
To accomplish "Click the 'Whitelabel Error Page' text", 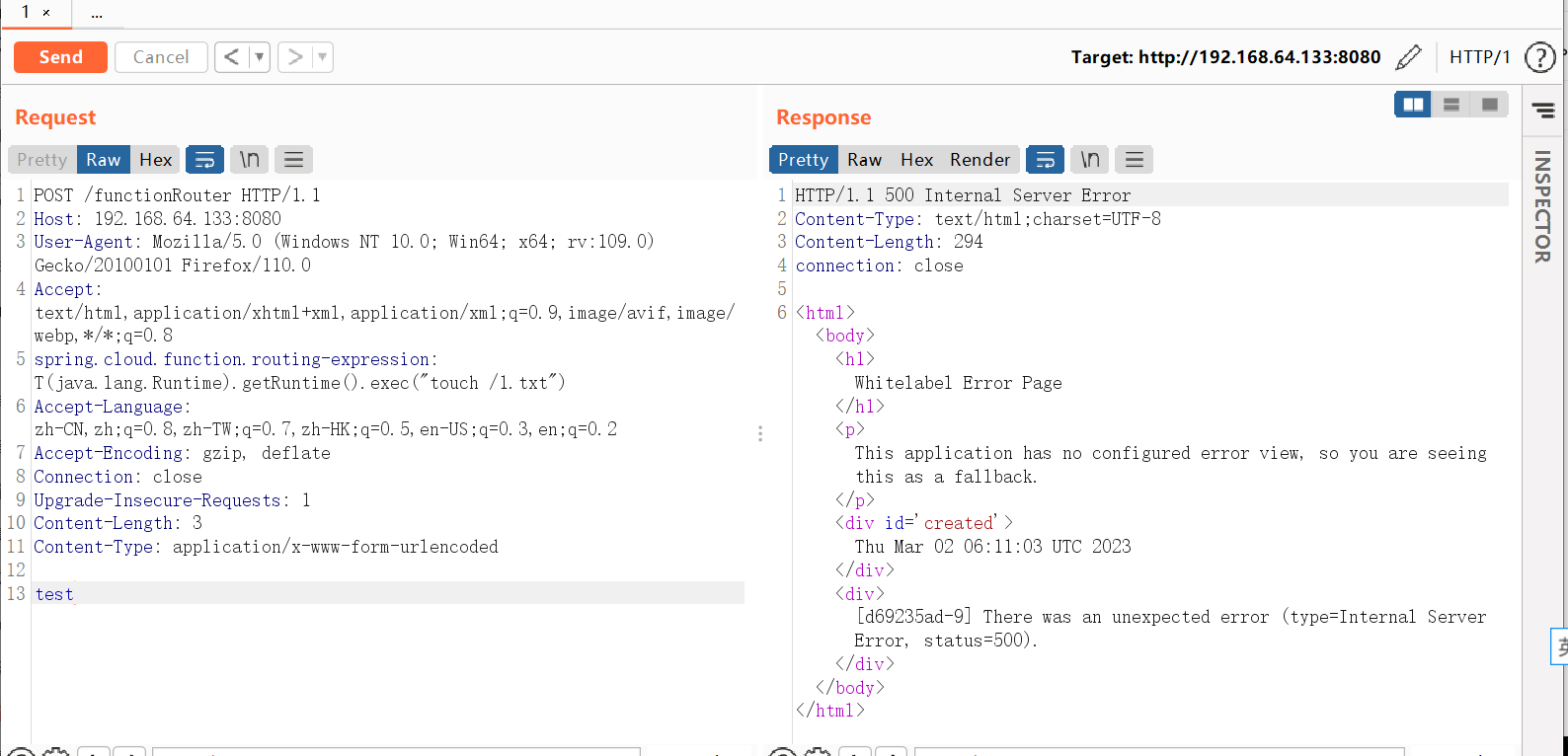I will (958, 383).
